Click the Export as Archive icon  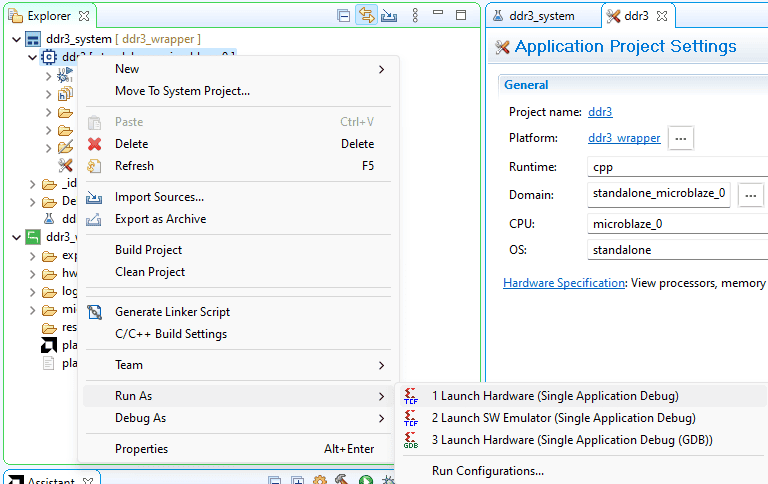(x=95, y=219)
